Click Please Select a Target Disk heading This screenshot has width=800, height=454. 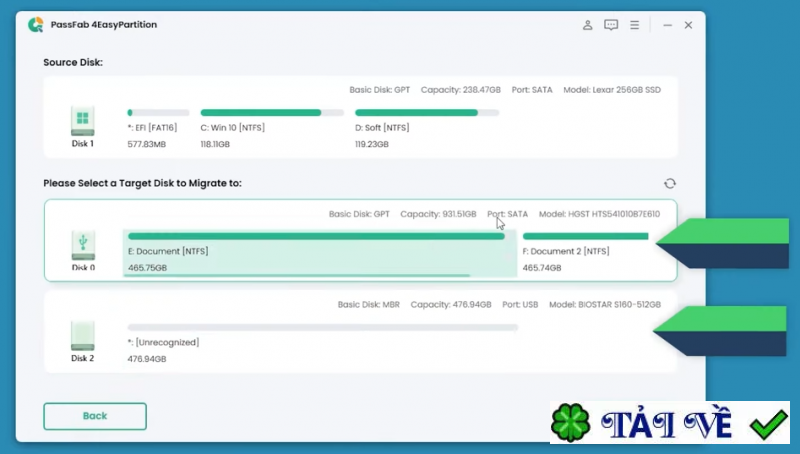point(142,183)
